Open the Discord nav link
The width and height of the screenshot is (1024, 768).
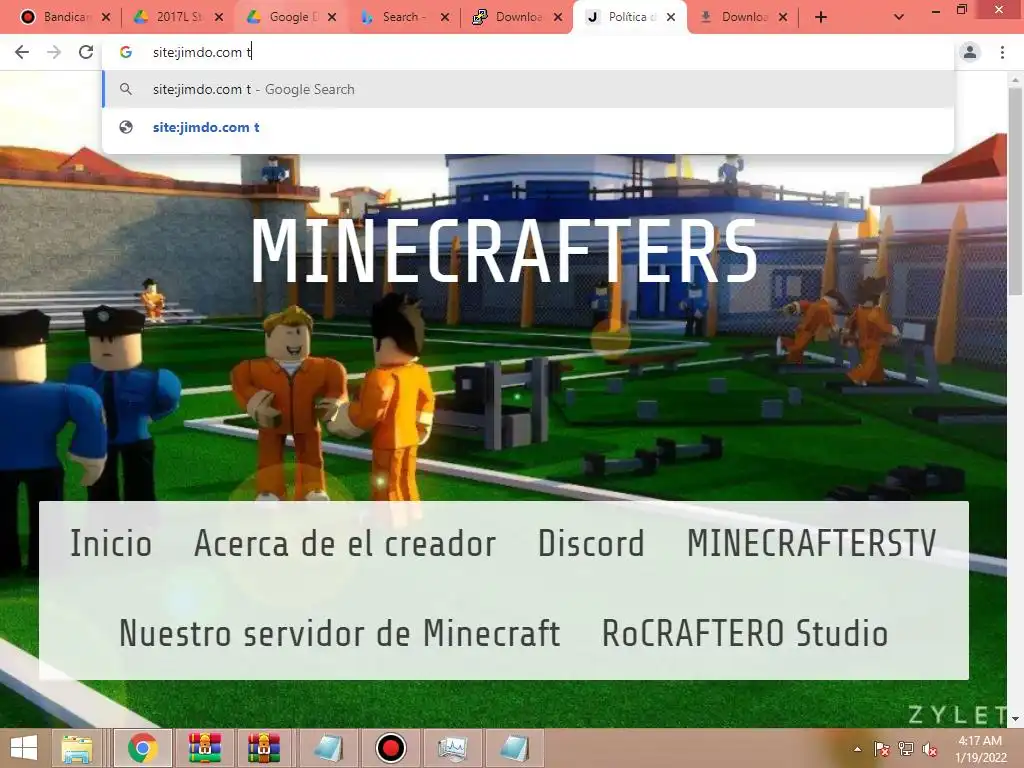click(x=591, y=543)
